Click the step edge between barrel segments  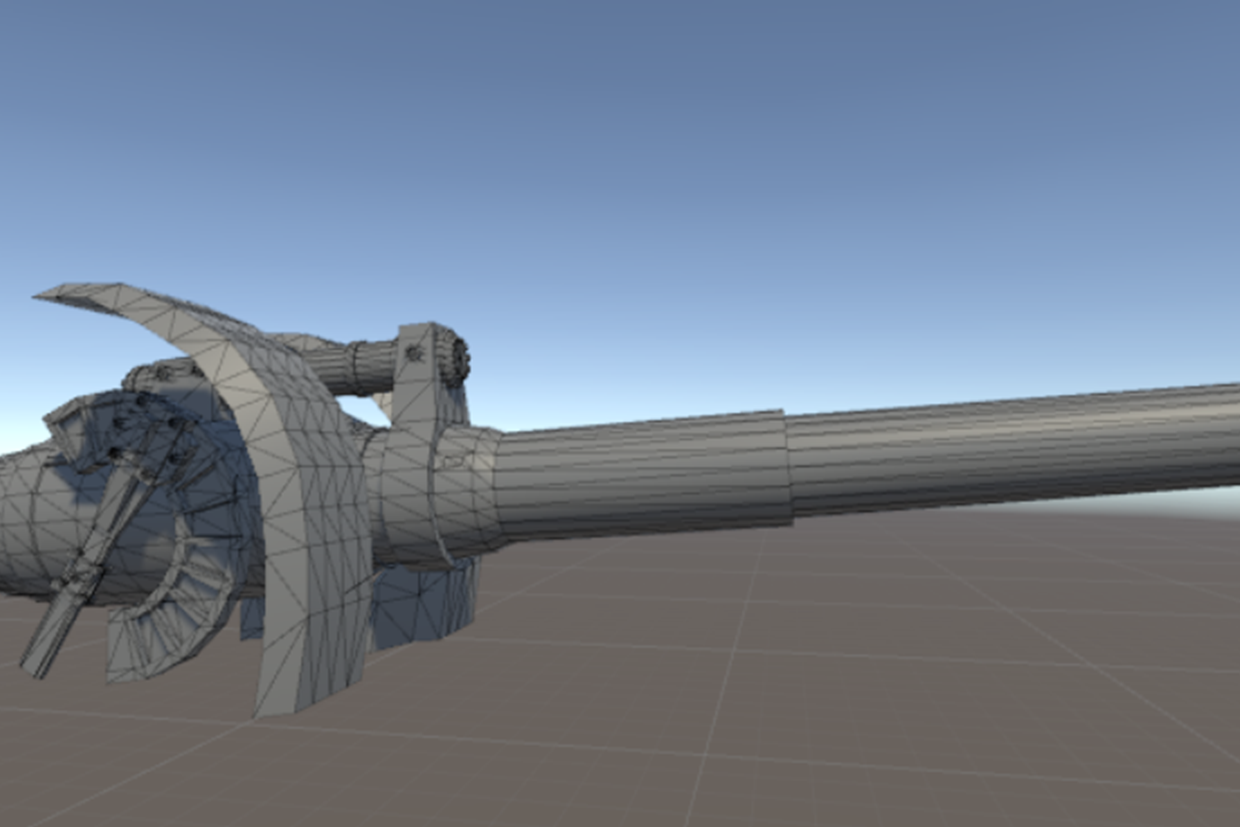click(786, 467)
